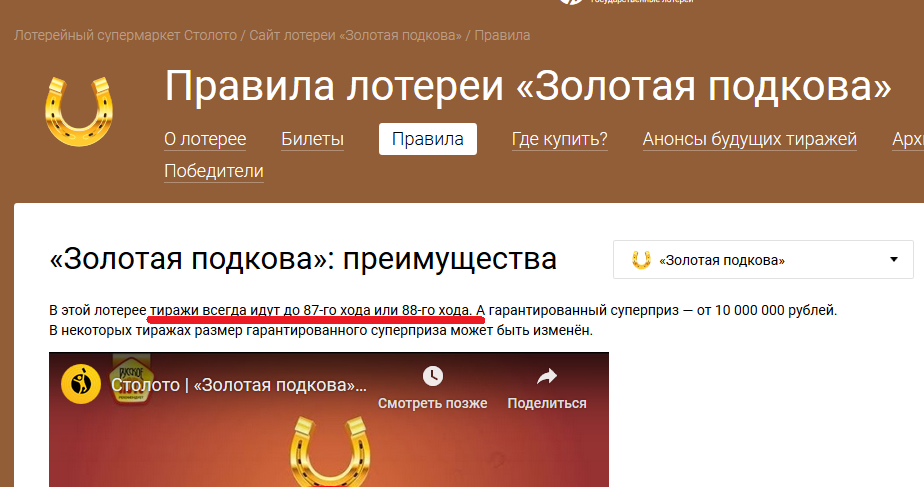The height and width of the screenshot is (487, 924).
Task: Go to the «Билеты» page
Action: [312, 139]
